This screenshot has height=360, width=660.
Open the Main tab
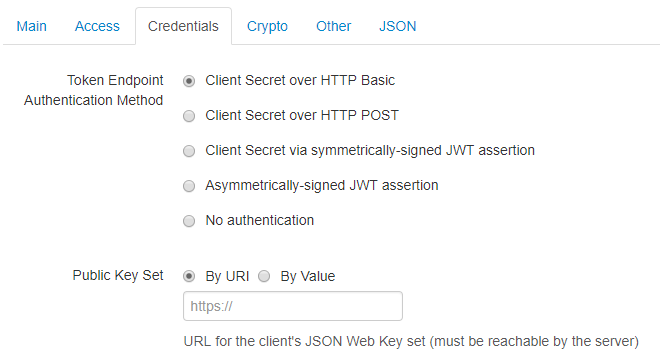click(32, 26)
